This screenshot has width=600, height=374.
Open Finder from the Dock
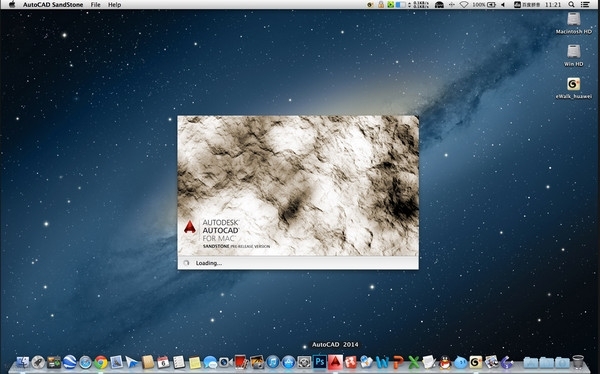click(x=22, y=362)
